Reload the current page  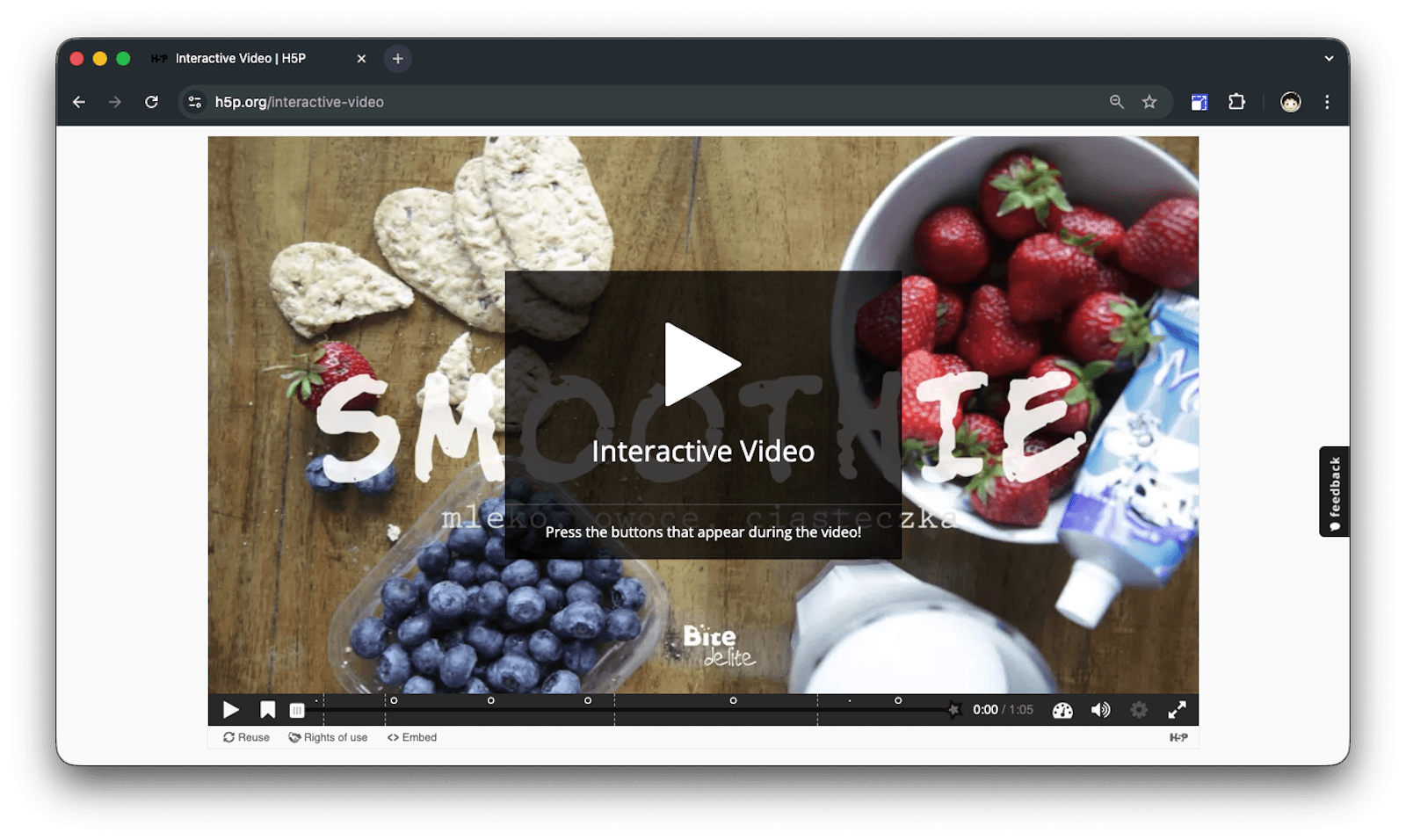click(151, 102)
